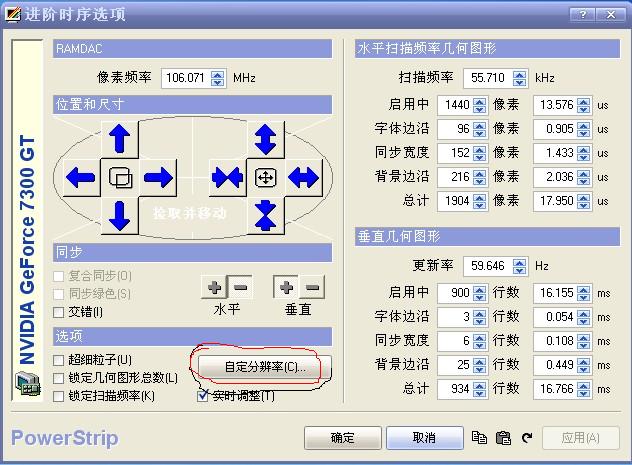Move screen position up with the up arrow
Screen dimensions: 632x465
pyautogui.click(x=119, y=139)
